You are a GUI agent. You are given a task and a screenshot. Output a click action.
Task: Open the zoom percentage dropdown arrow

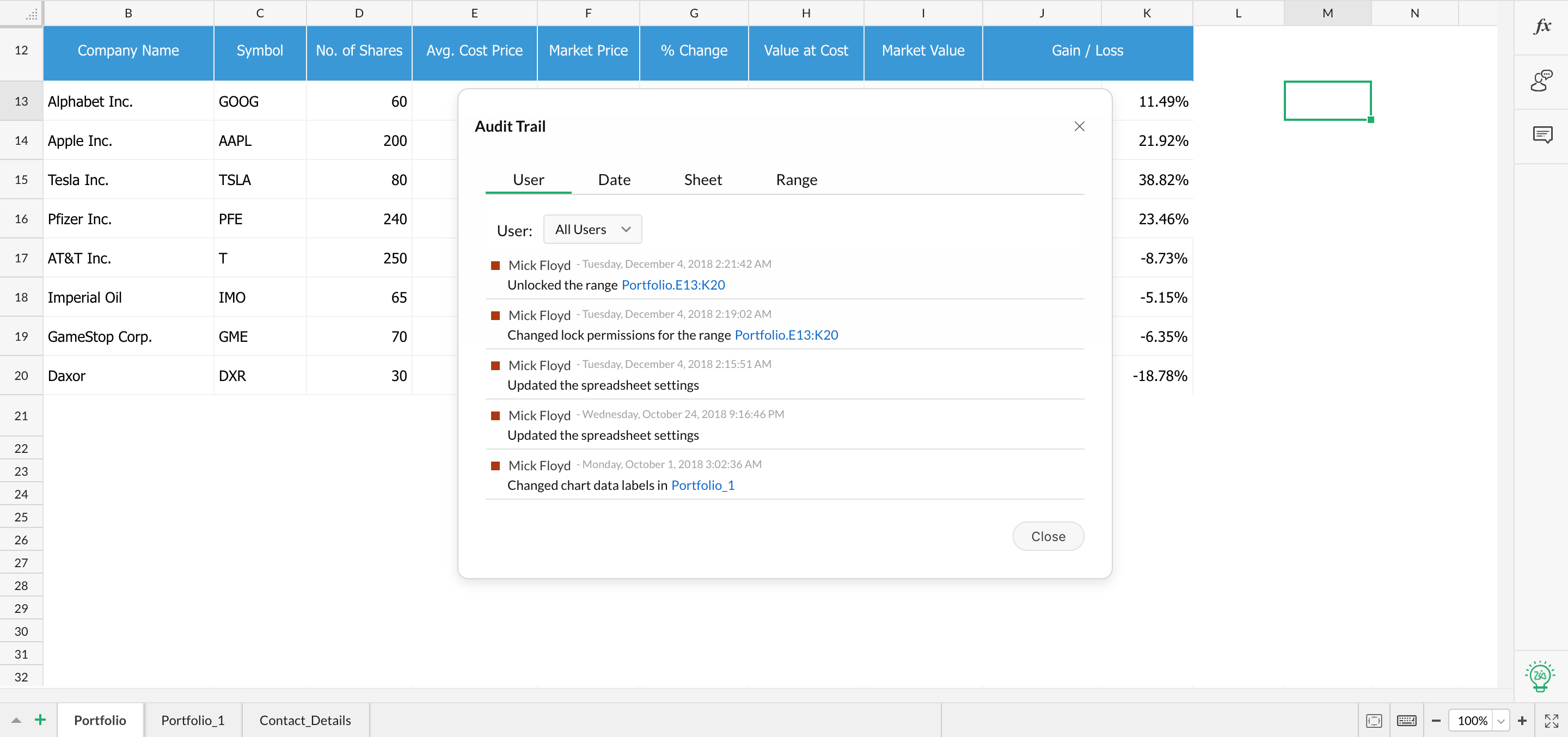coord(1501,721)
